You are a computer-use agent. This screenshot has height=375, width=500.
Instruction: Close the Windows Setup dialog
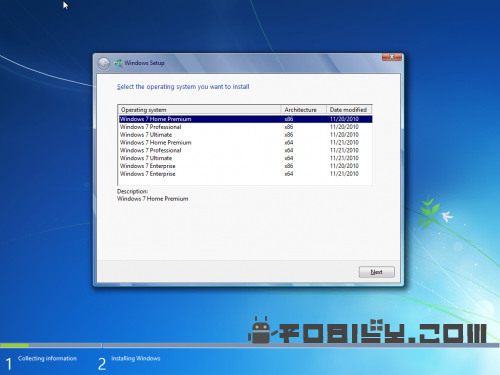[392, 57]
